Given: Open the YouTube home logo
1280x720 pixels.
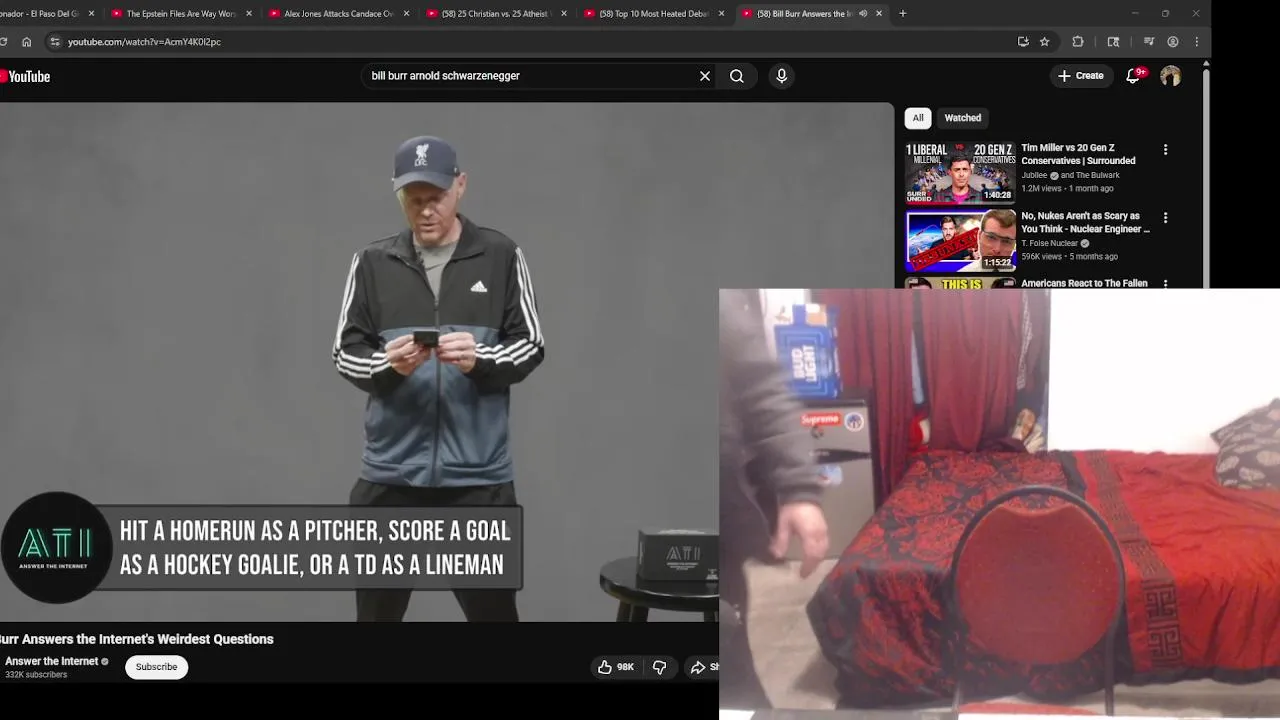Looking at the screenshot, I should coord(25,76).
